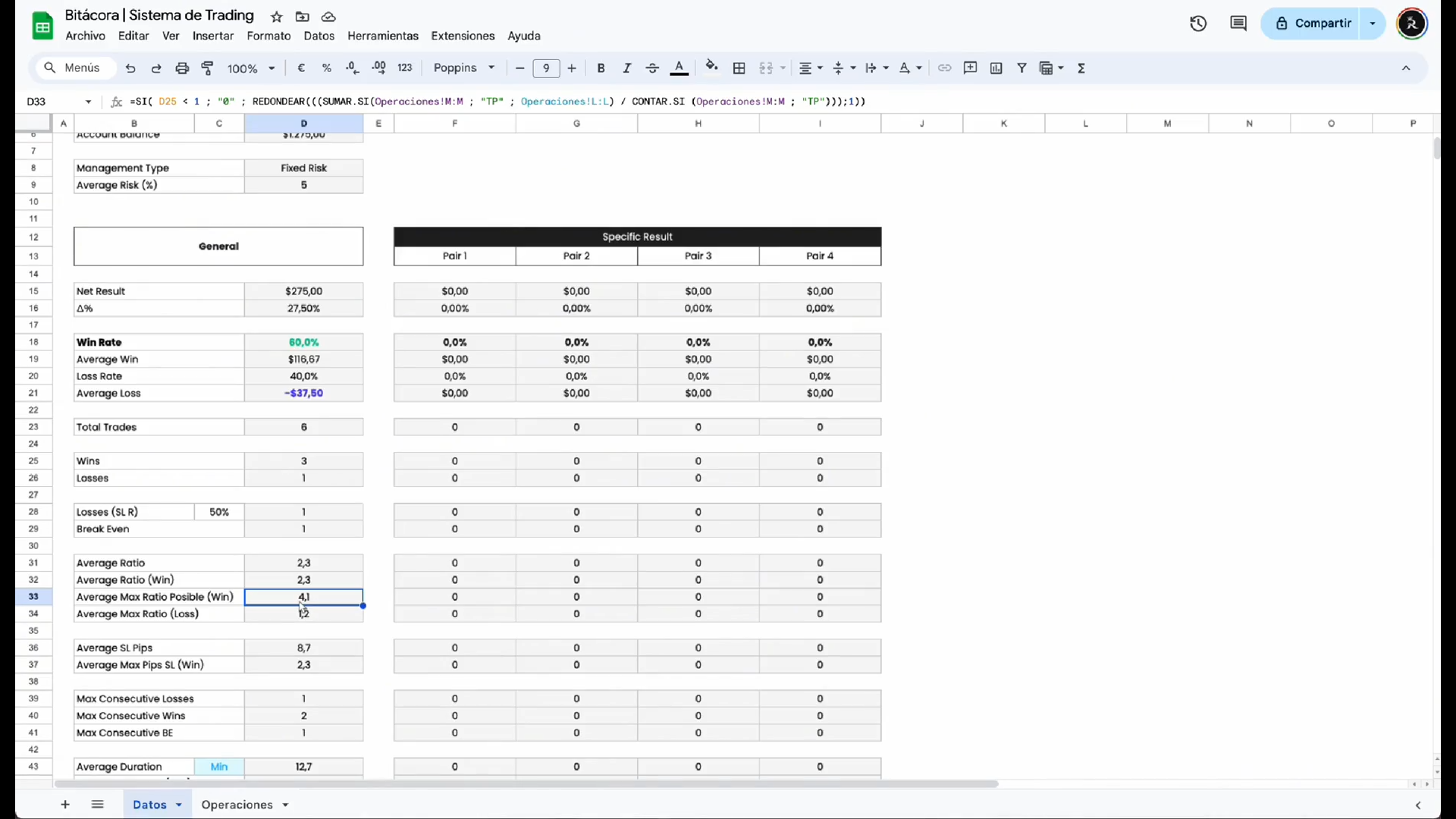The image size is (1456, 819).
Task: Switch to the Operaciones sheet tab
Action: 237,805
